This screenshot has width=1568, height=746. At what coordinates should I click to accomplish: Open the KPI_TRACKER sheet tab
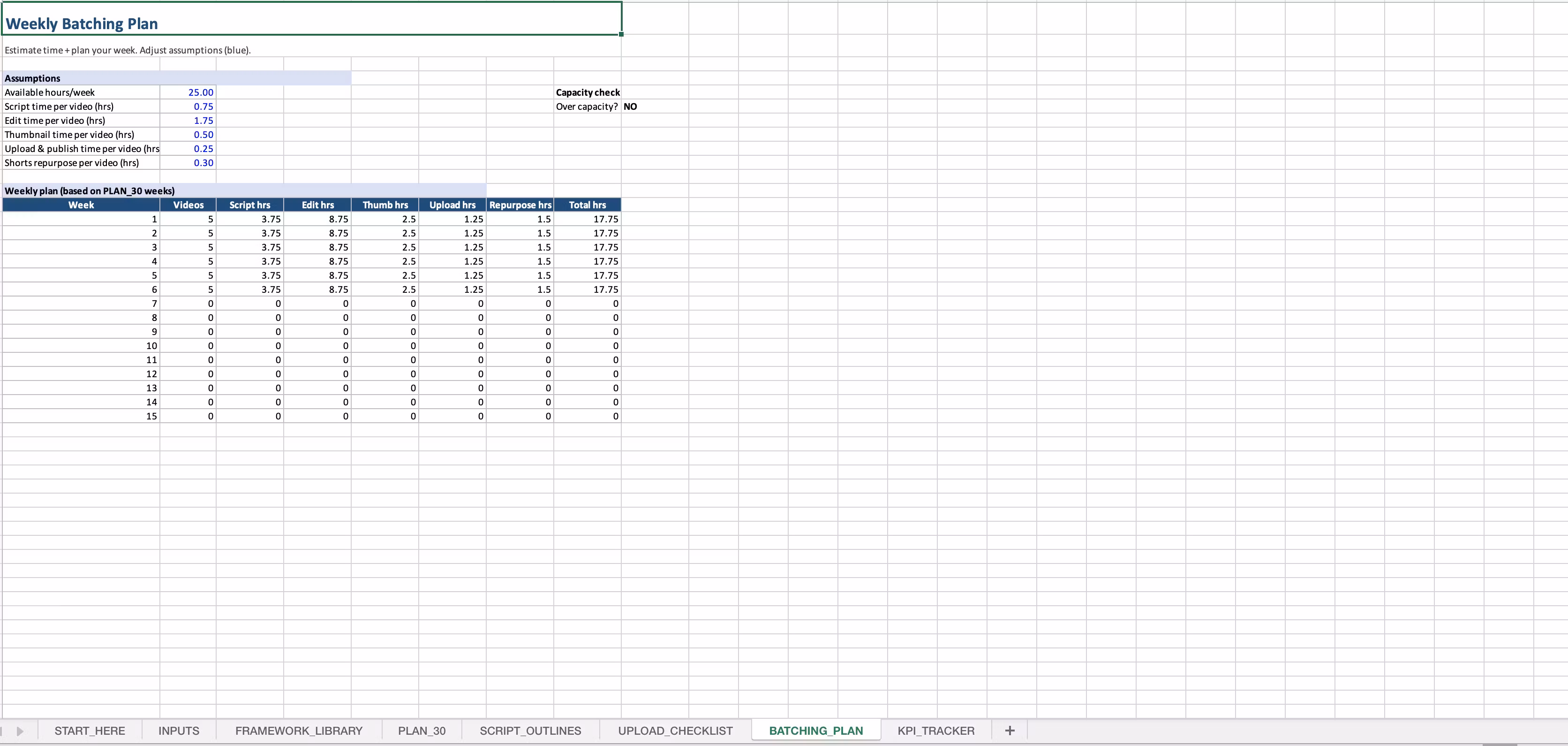click(935, 731)
